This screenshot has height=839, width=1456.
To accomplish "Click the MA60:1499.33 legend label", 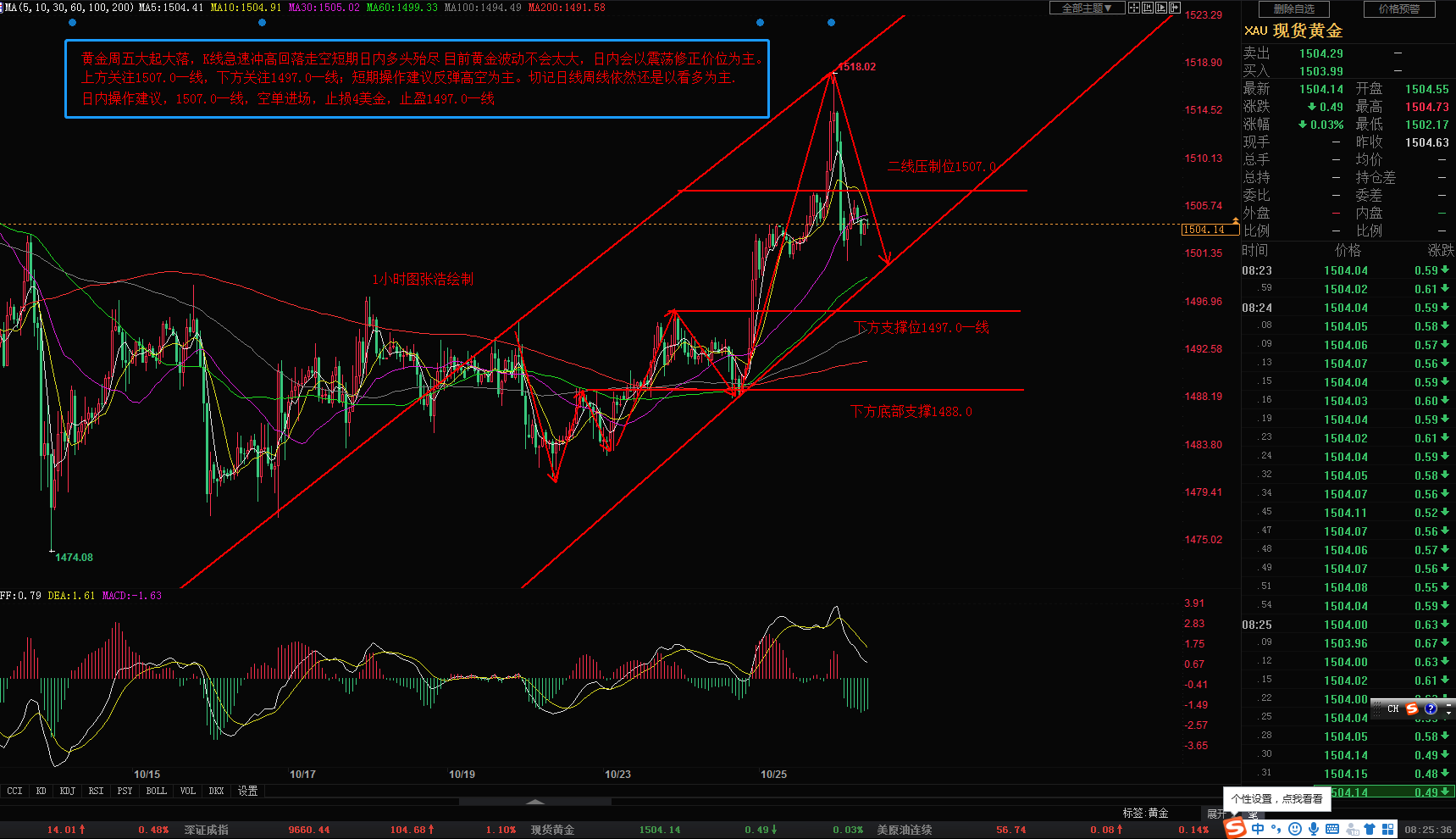I will 401,8.
